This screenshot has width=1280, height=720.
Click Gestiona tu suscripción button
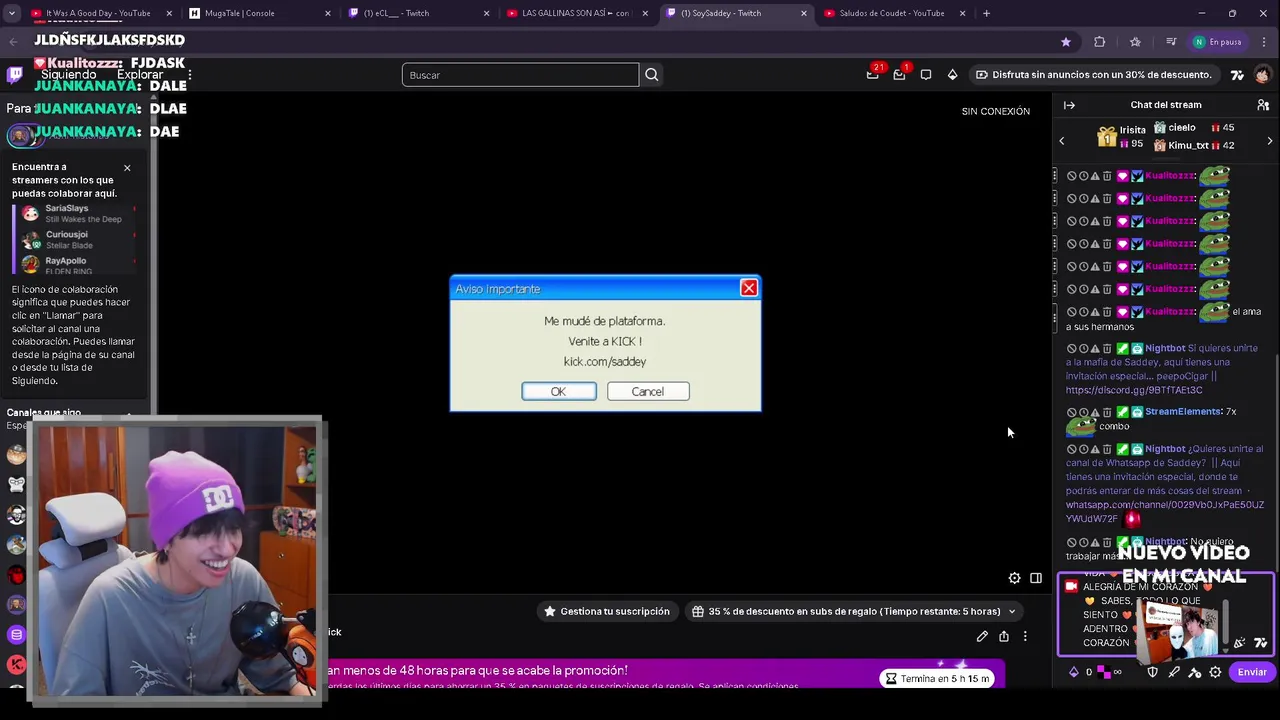point(606,611)
